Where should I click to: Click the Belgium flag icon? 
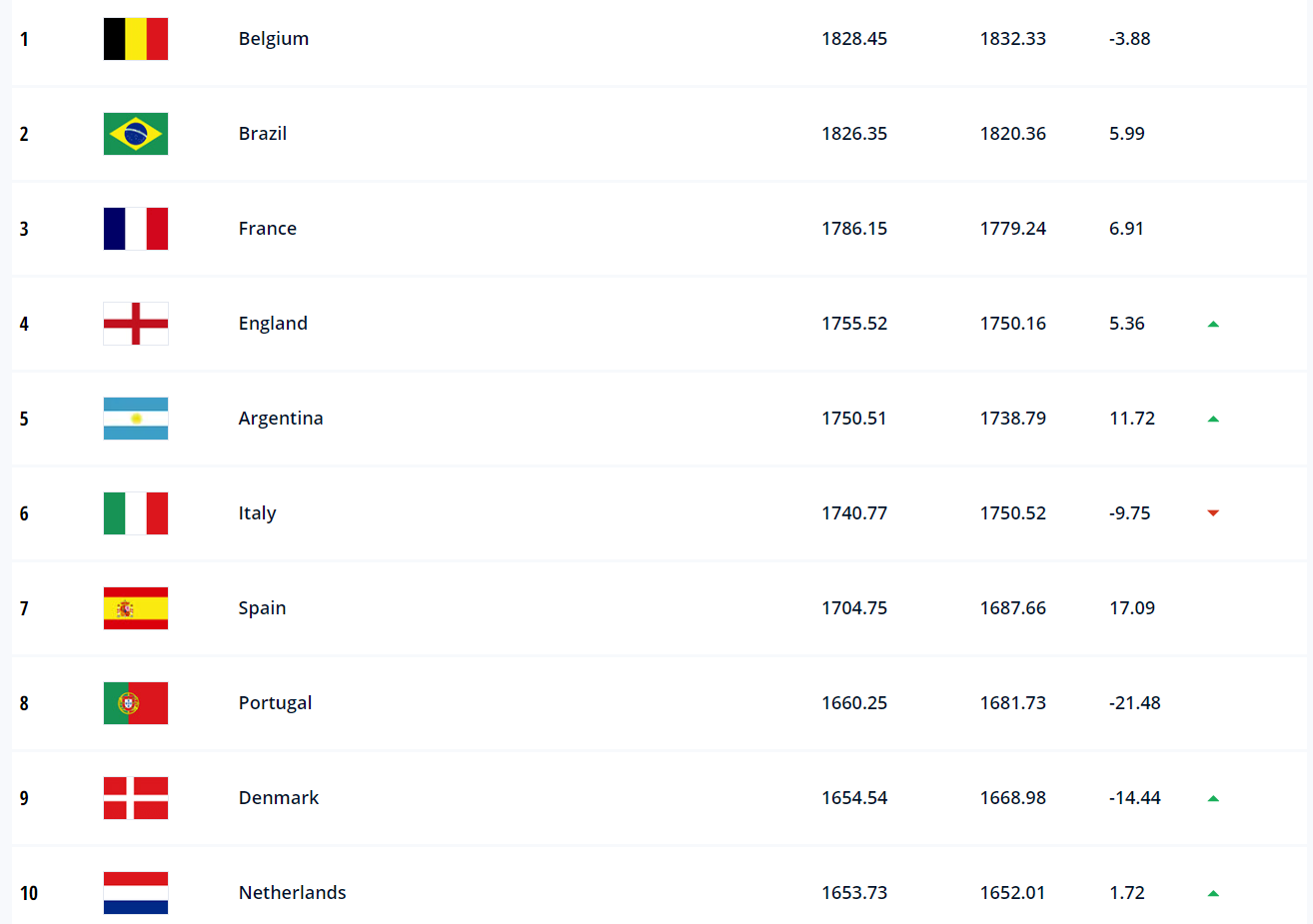136,39
